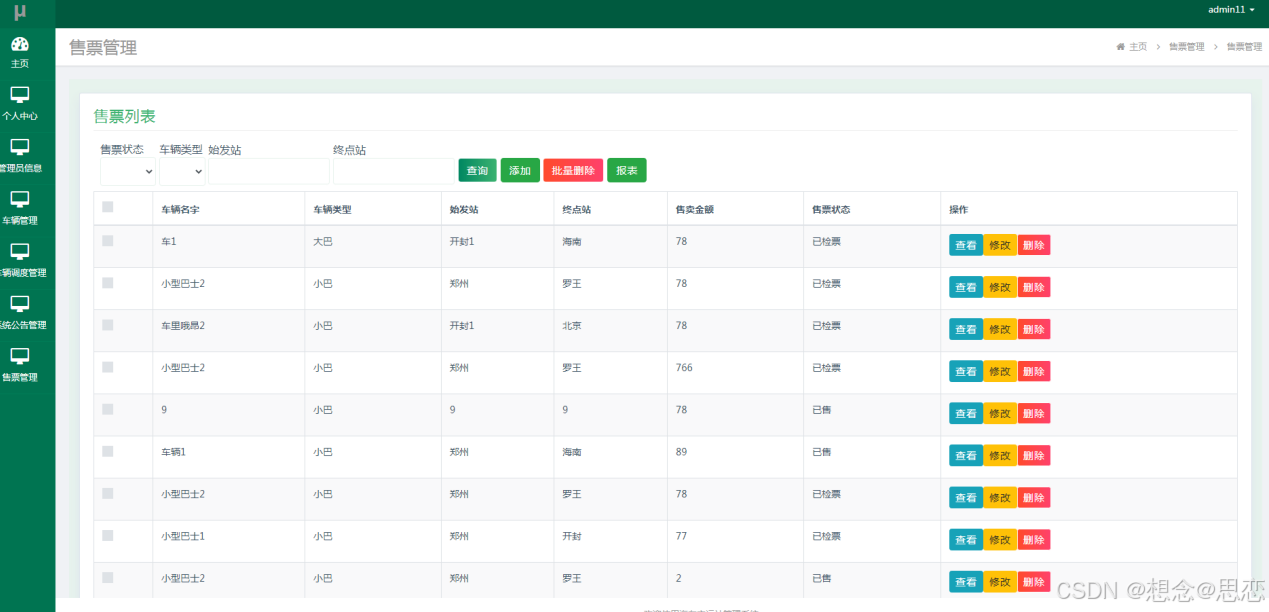Click 查看 for the 766 amount row
The width and height of the screenshot is (1269, 612).
coord(966,371)
